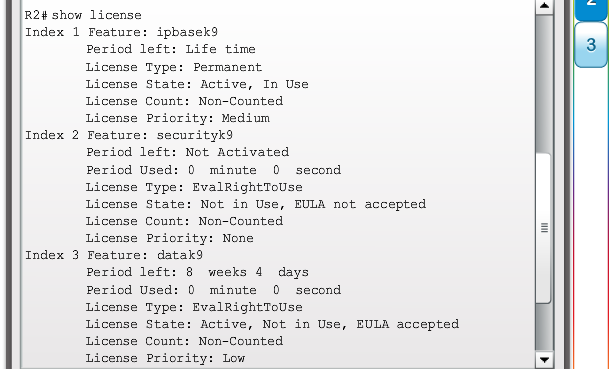Click the scroll down arrow of the terminal
This screenshot has height=369, width=611.
[544, 359]
